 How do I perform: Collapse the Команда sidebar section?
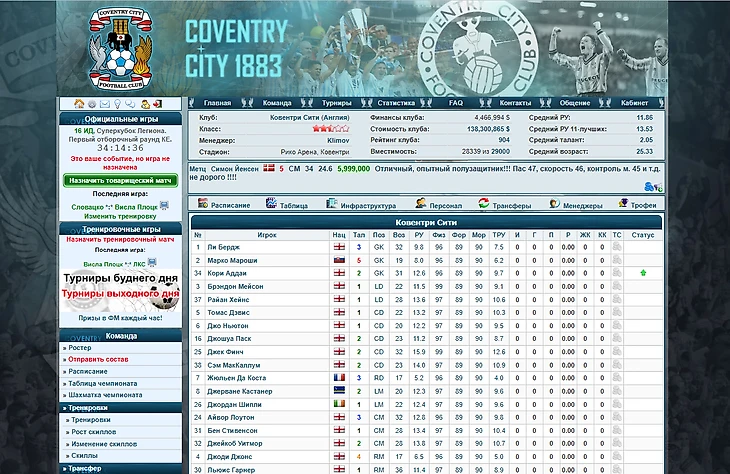[x=120, y=336]
